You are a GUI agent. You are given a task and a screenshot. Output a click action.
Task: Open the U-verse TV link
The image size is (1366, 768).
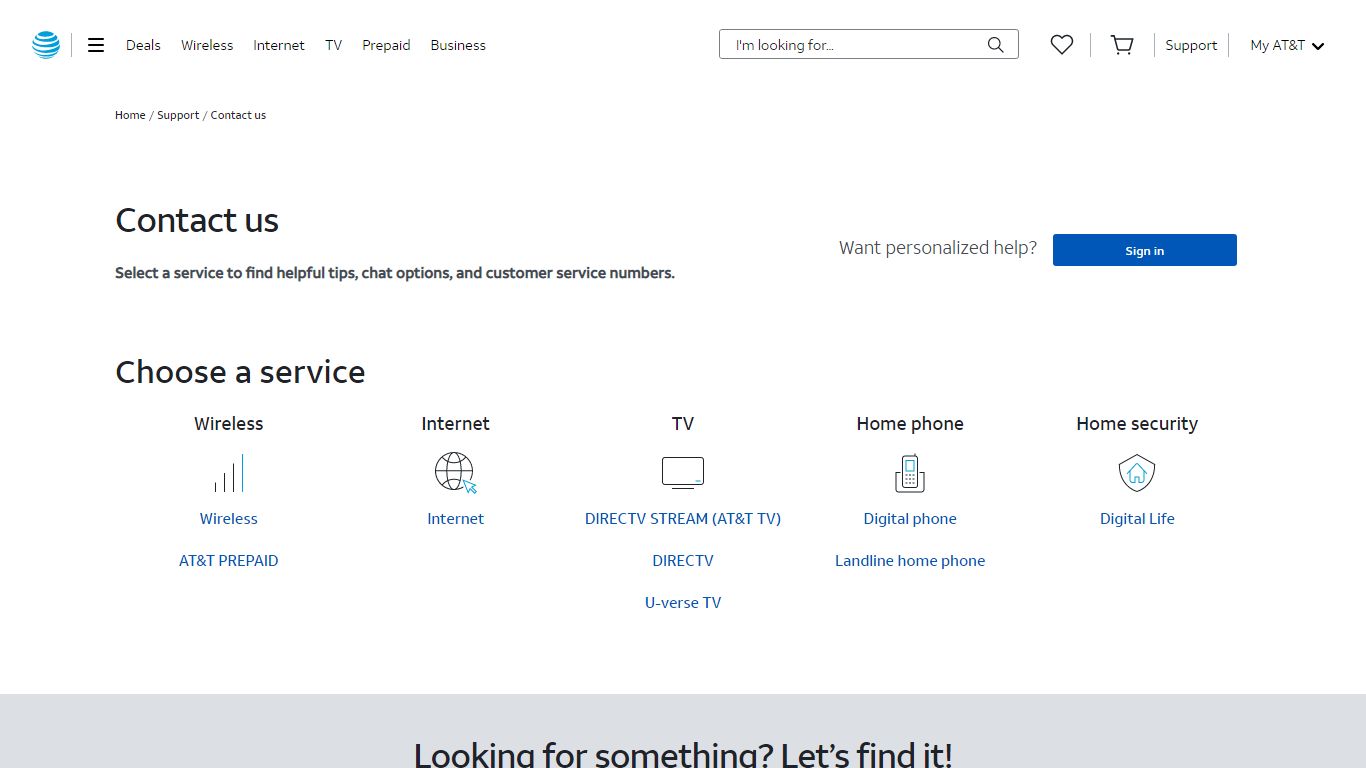click(683, 603)
